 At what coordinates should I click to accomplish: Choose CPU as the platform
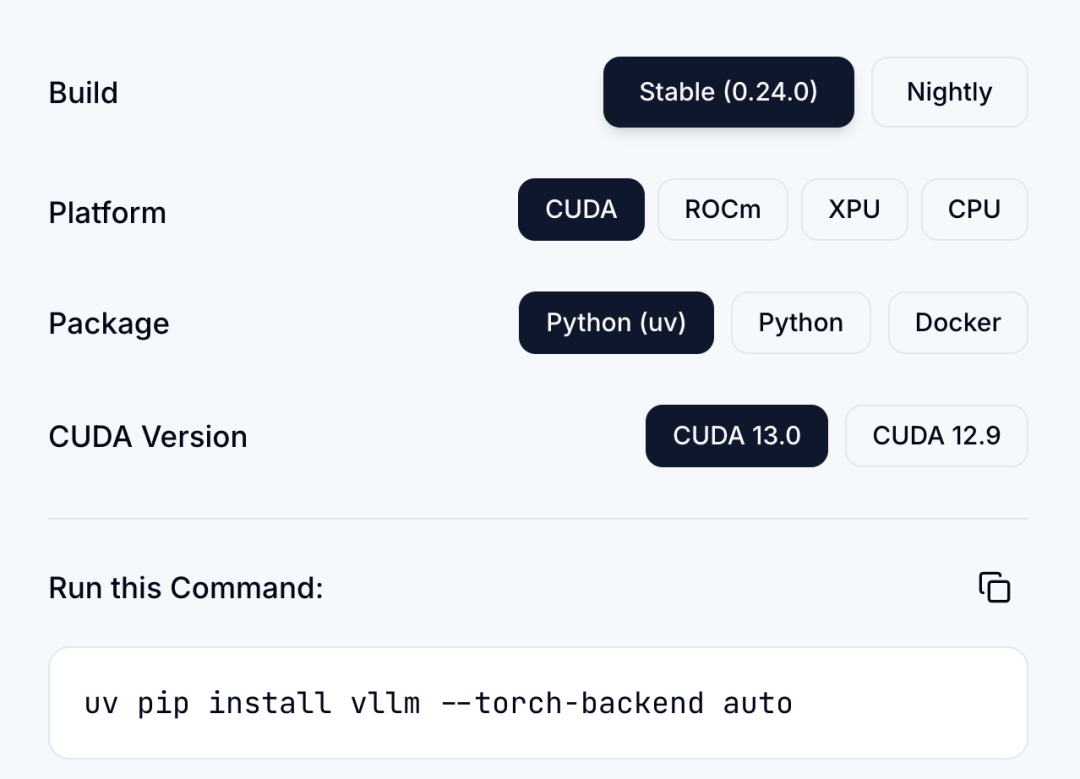tap(974, 209)
